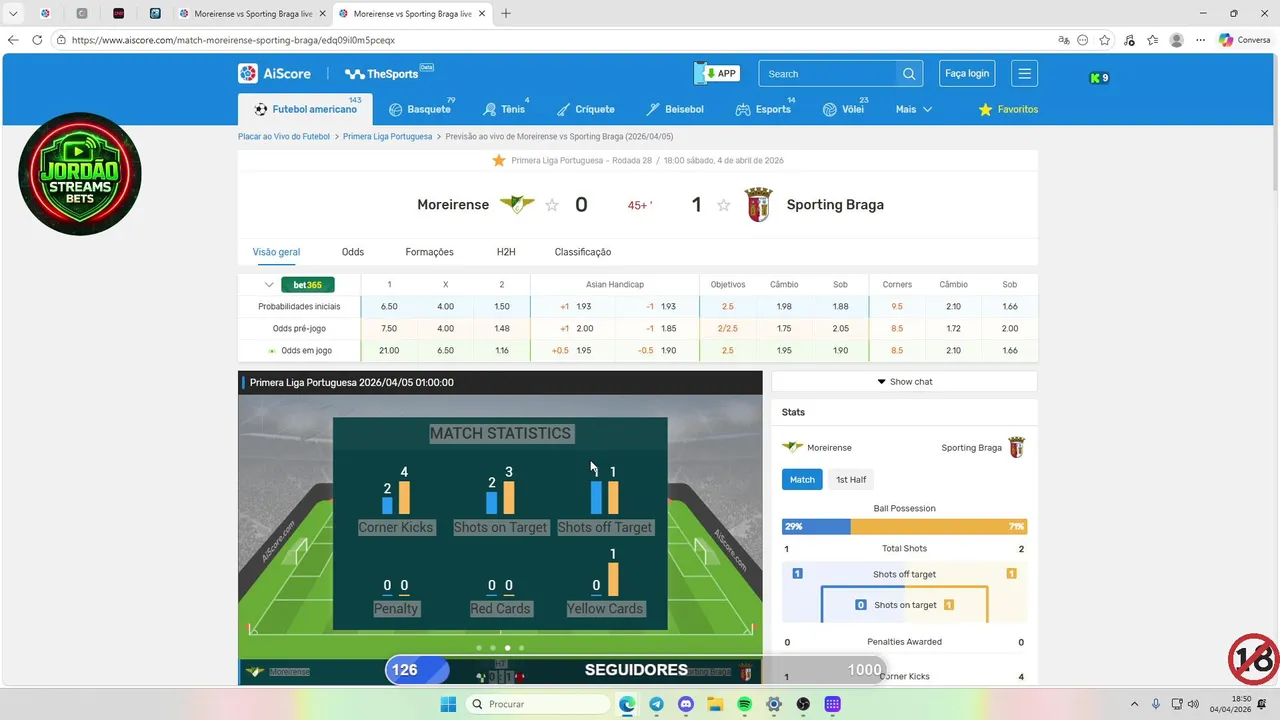Click the Faça login button
Viewport: 1280px width, 720px height.
(x=967, y=73)
